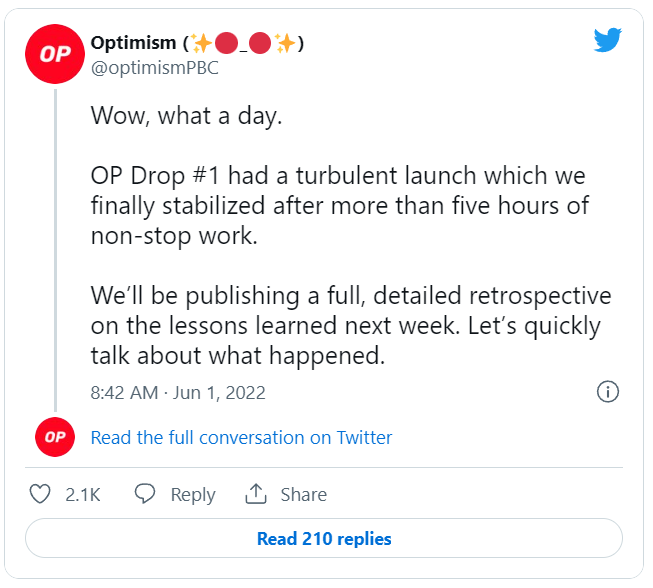Click the first red circle emoji in the name
This screenshot has height=588, width=653.
click(x=227, y=43)
